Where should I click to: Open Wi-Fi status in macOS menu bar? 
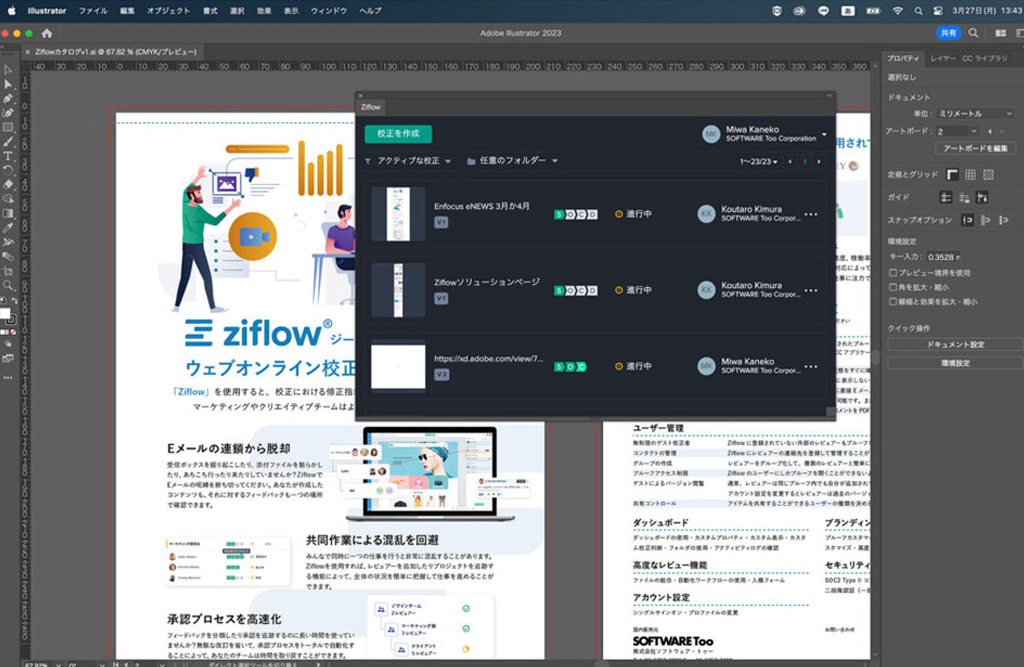[x=898, y=11]
